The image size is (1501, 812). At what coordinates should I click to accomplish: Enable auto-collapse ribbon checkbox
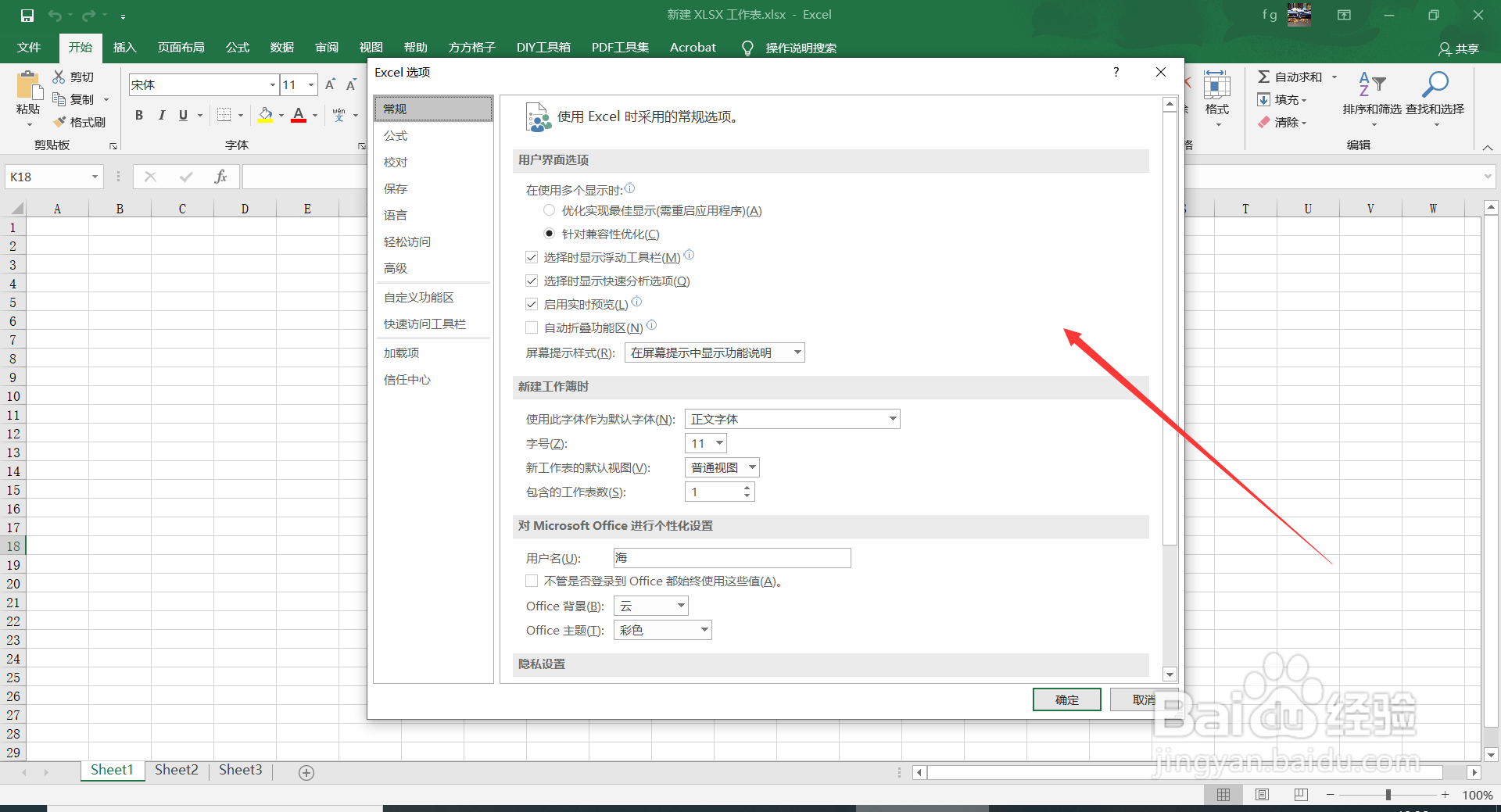pos(532,327)
